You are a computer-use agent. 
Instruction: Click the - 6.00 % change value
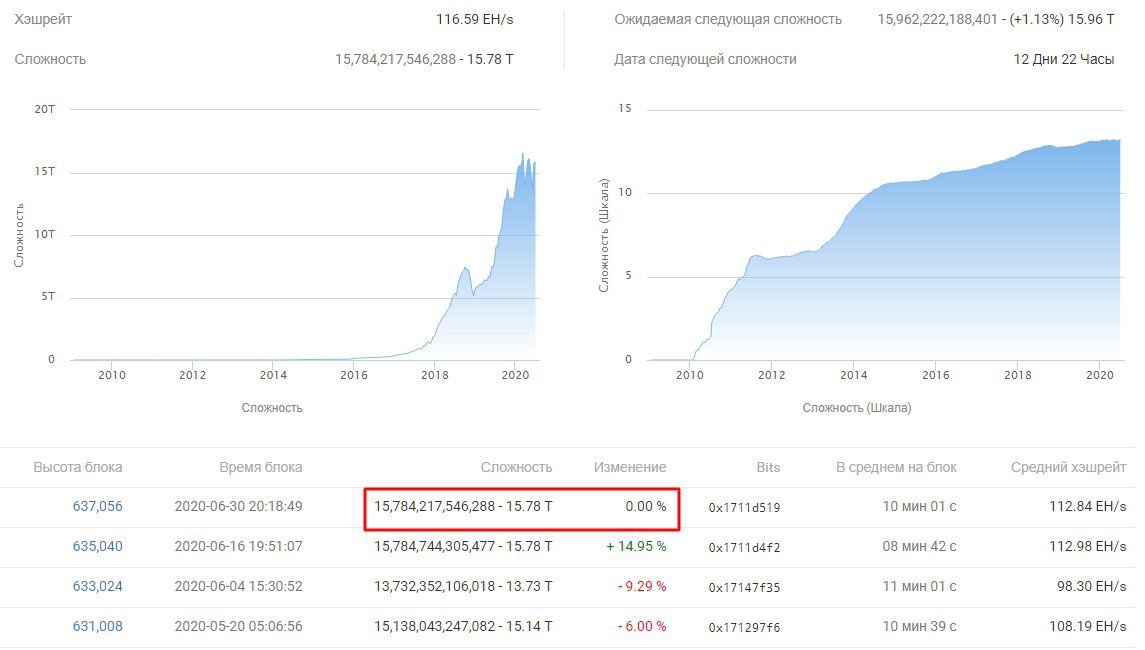(642, 627)
